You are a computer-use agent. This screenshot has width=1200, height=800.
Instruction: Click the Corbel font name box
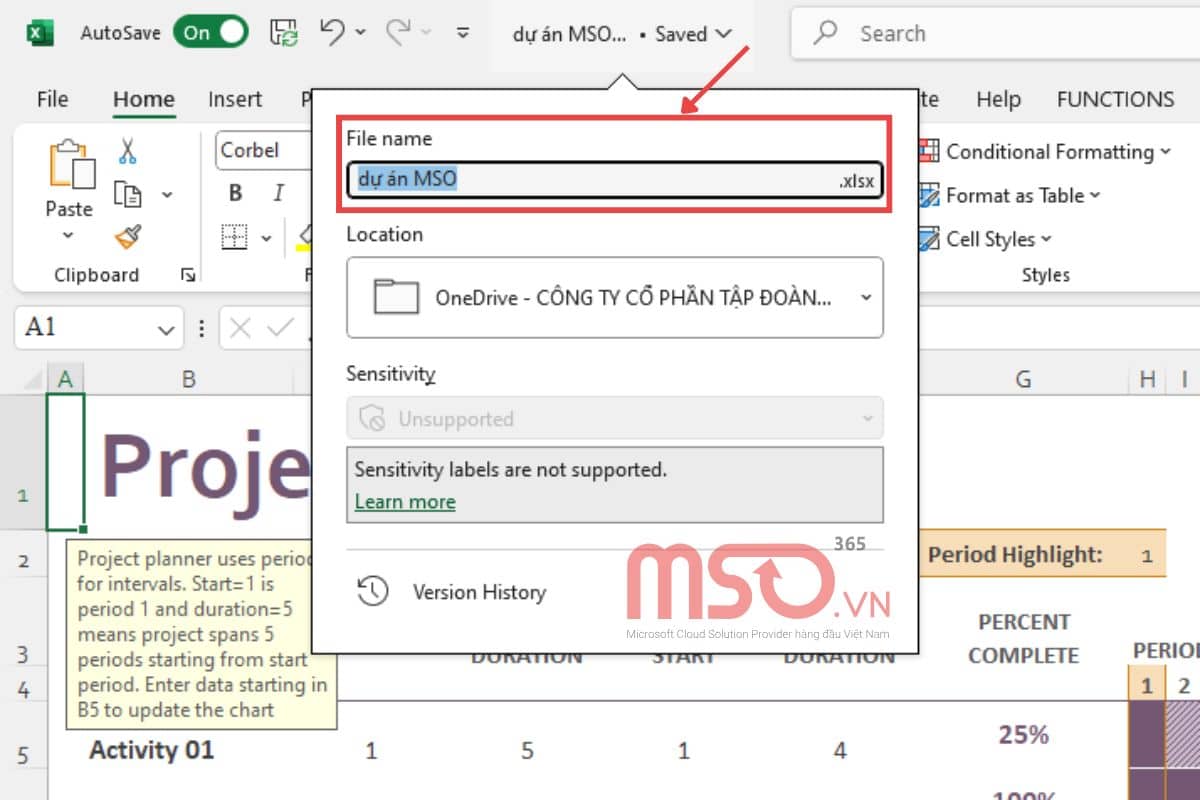tap(264, 150)
